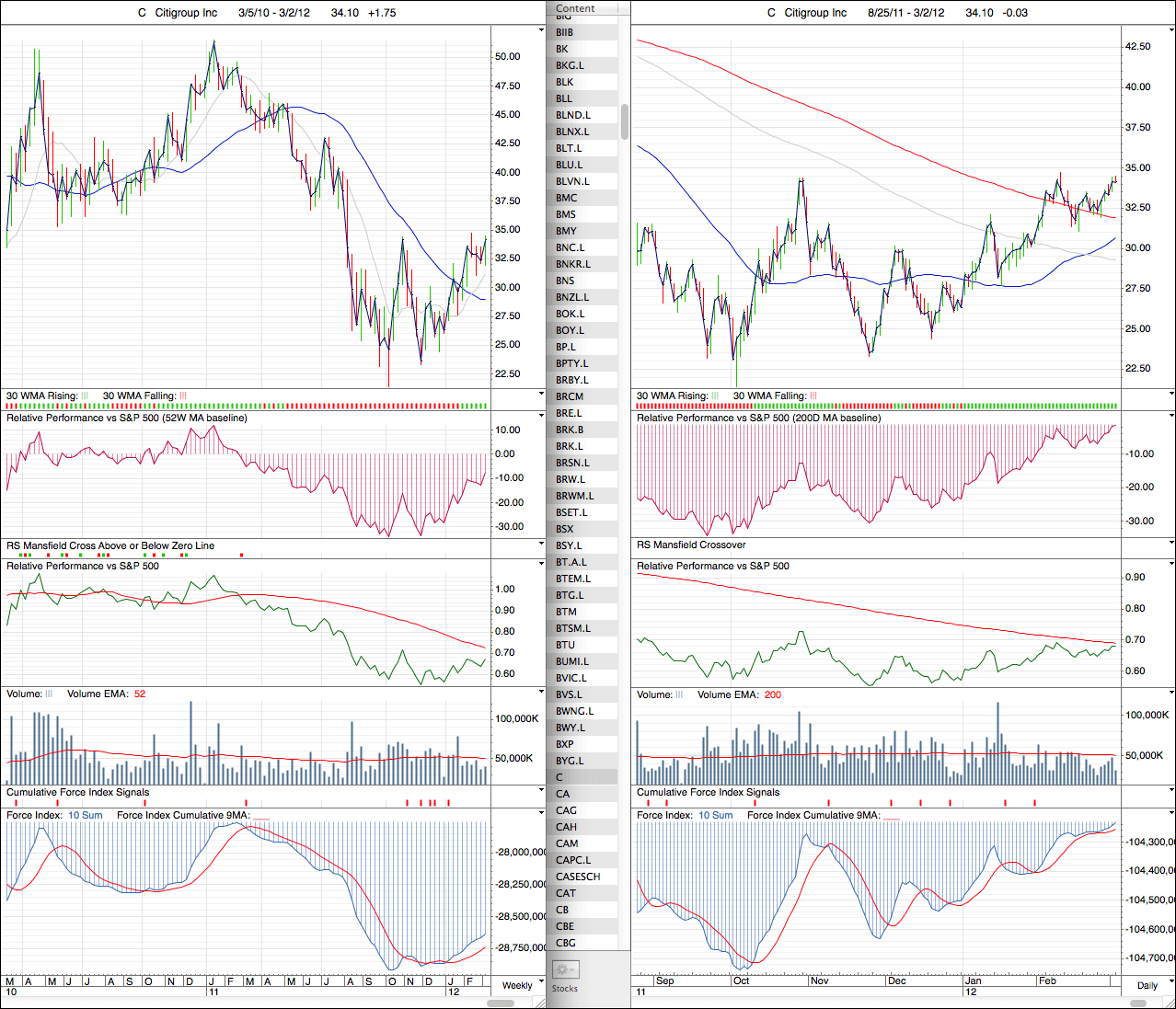Screen dimensions: 1176x1009
Task: Select highlighted ticker C in the list
Action: [559, 777]
